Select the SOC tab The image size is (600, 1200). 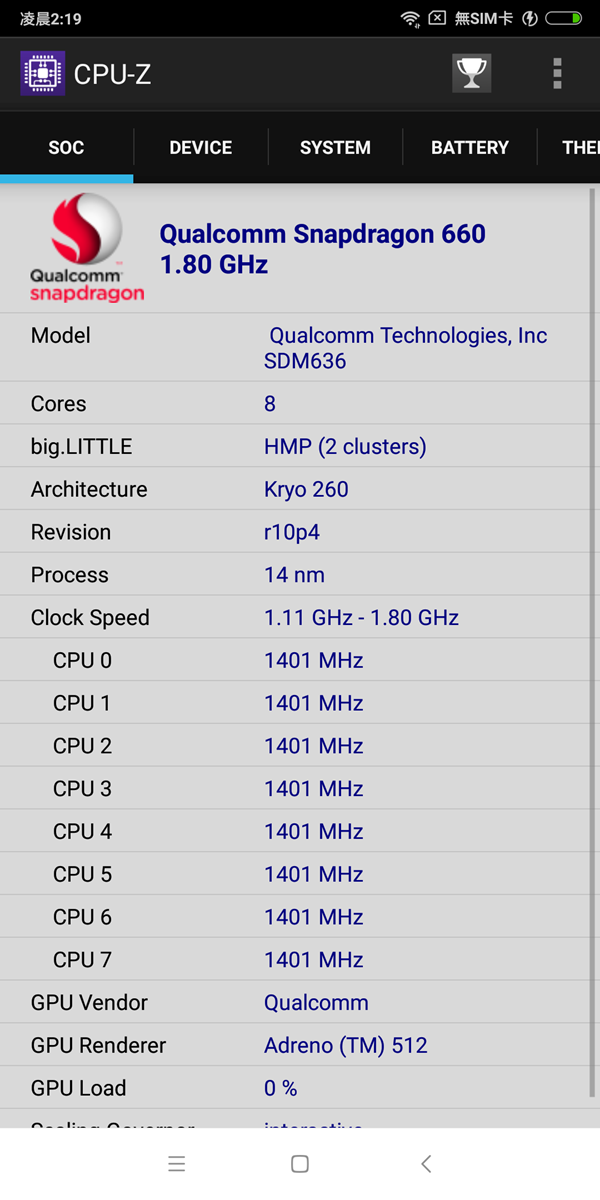[x=66, y=147]
